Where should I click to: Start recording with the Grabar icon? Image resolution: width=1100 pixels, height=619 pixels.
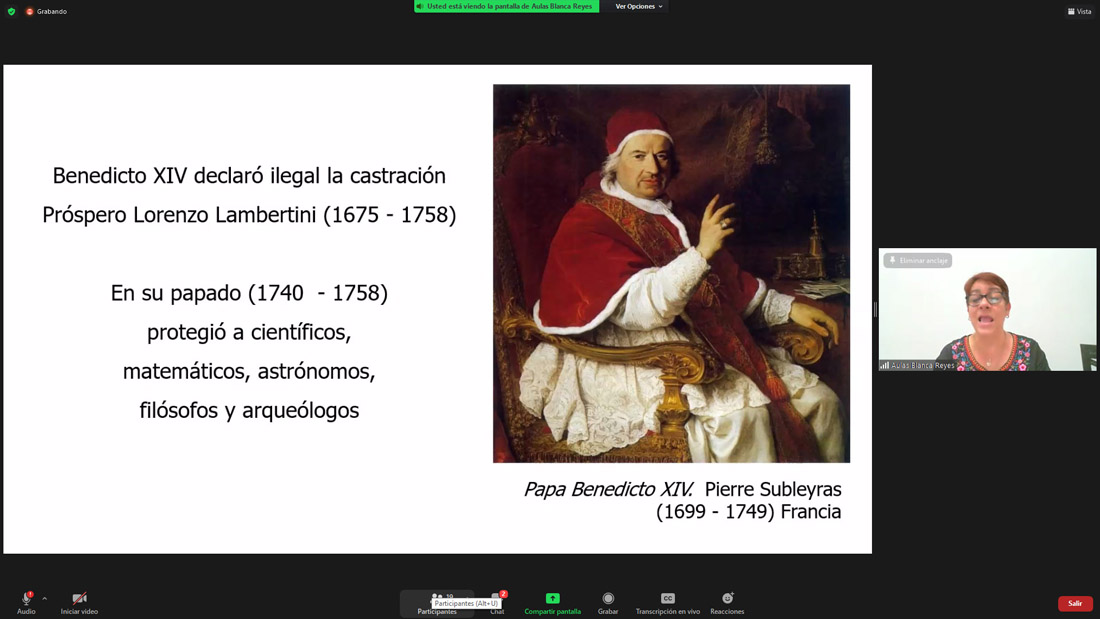coord(608,599)
